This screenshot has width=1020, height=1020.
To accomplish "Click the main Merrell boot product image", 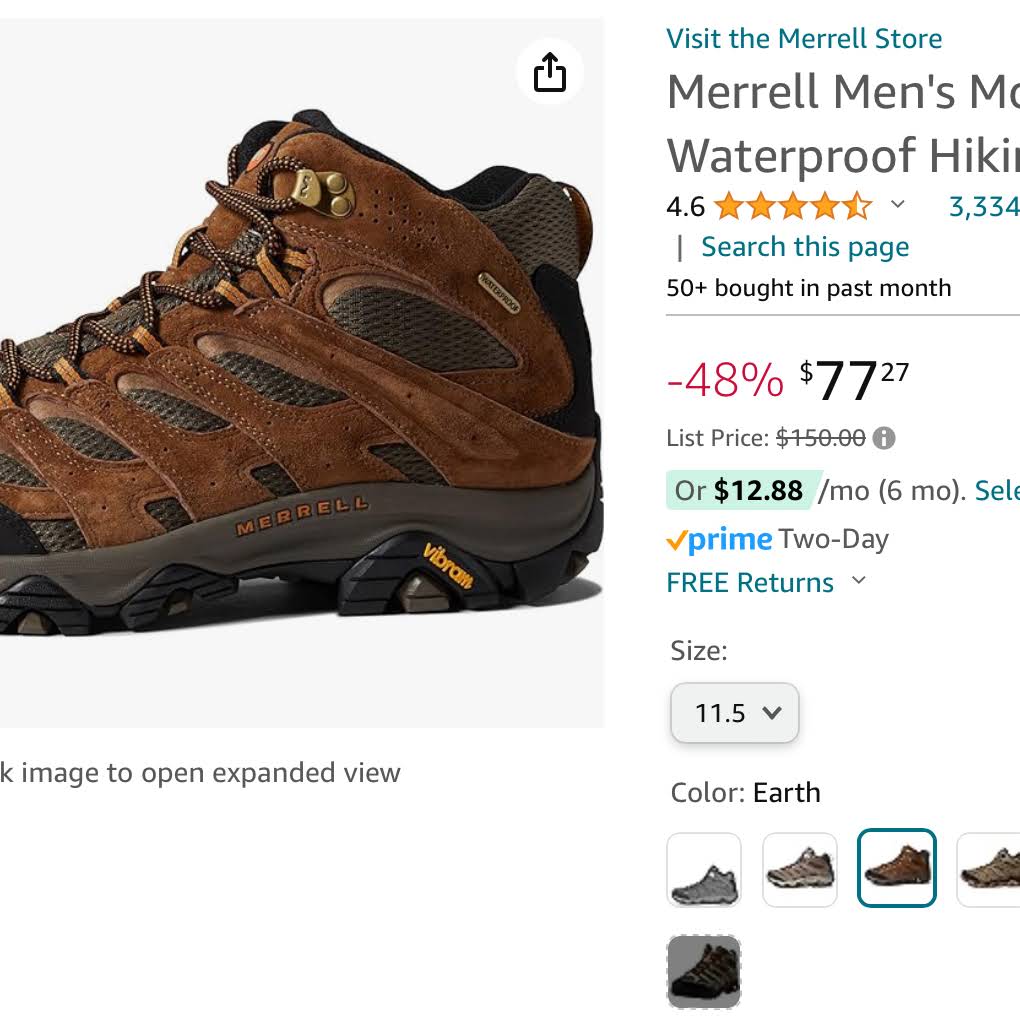I will (301, 373).
